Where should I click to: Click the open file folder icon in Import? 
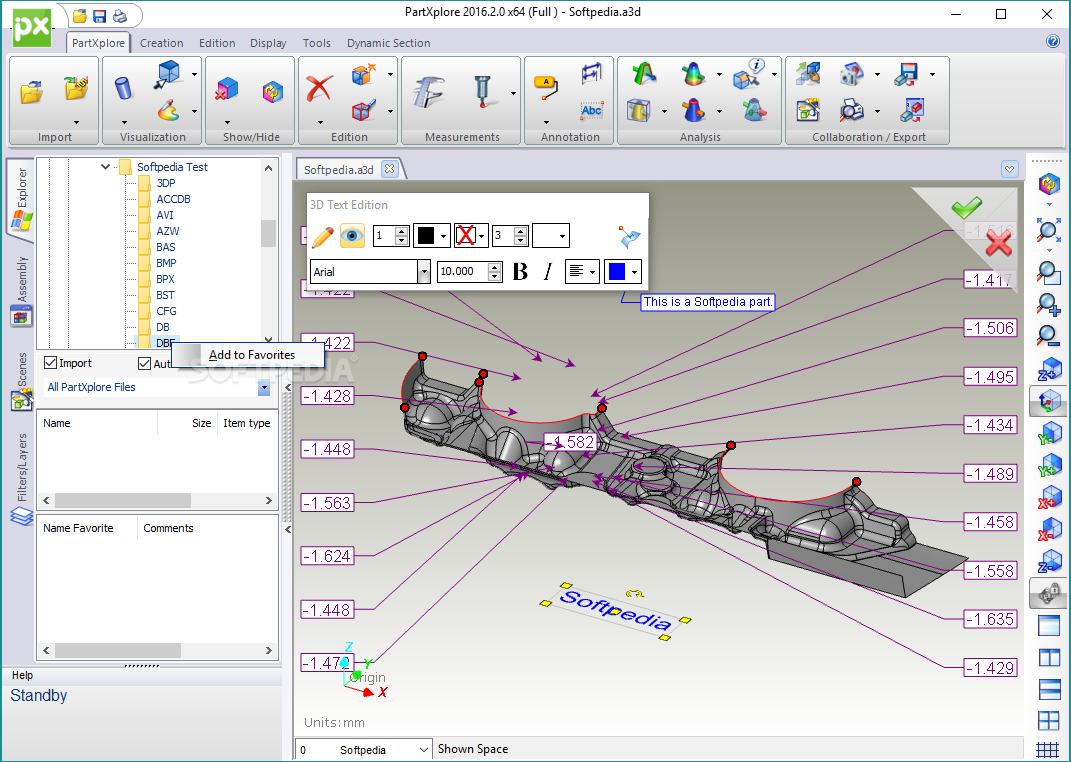31,92
